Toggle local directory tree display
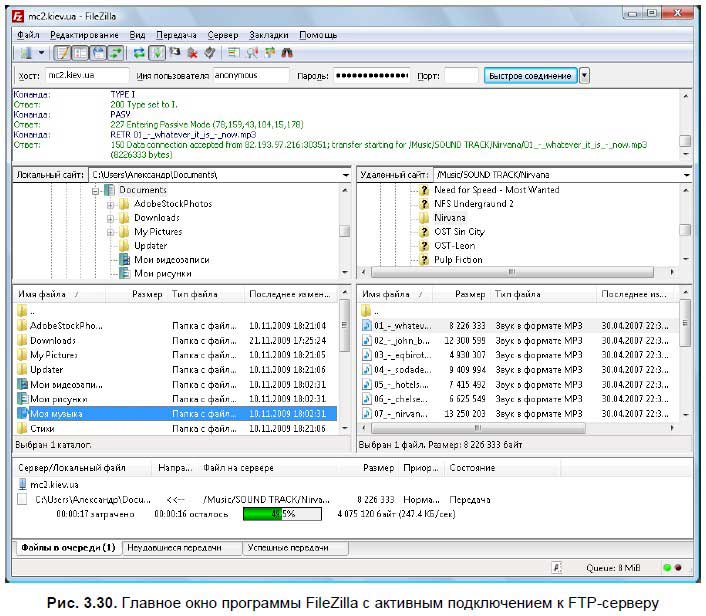Image resolution: width=706 pixels, height=616 pixels. [x=80, y=51]
